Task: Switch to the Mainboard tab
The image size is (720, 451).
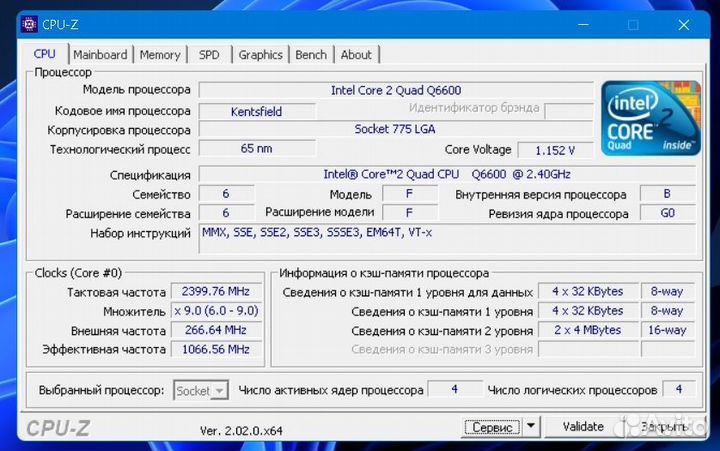Action: coord(100,55)
